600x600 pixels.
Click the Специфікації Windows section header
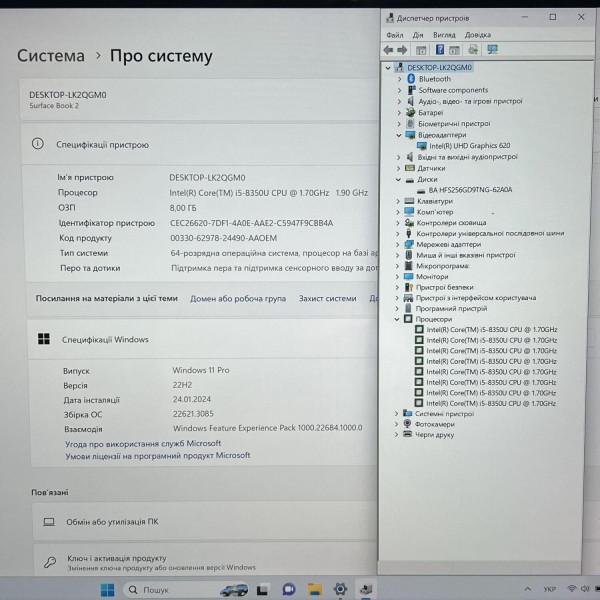203,340
